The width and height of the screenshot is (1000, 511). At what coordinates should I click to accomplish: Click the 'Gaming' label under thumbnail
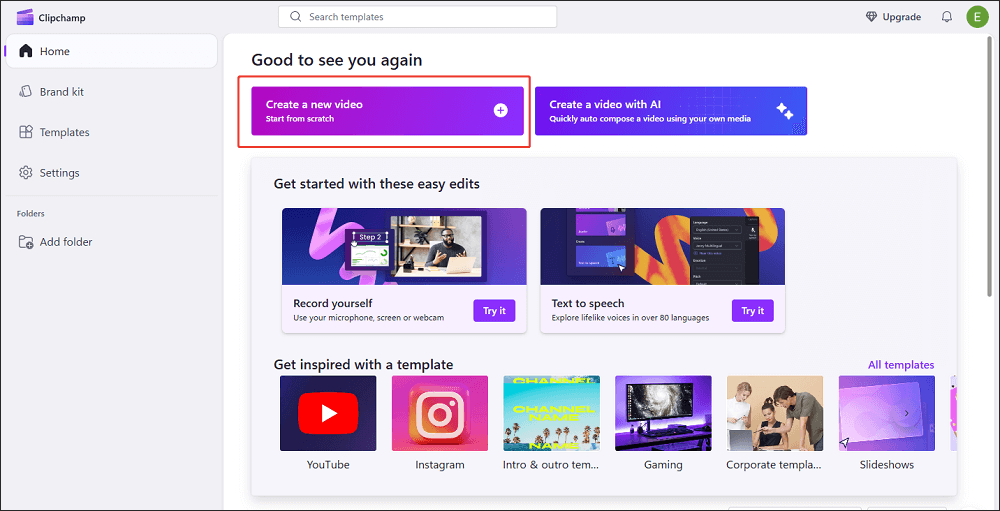pyautogui.click(x=663, y=464)
